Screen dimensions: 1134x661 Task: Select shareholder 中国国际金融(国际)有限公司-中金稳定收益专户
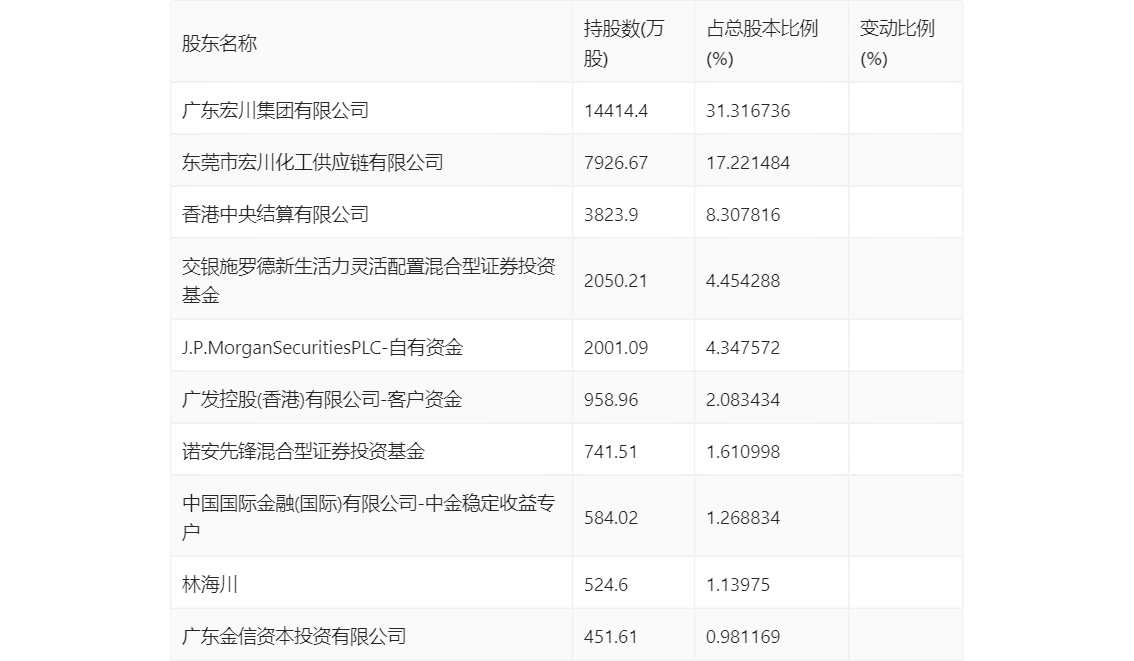coord(368,518)
